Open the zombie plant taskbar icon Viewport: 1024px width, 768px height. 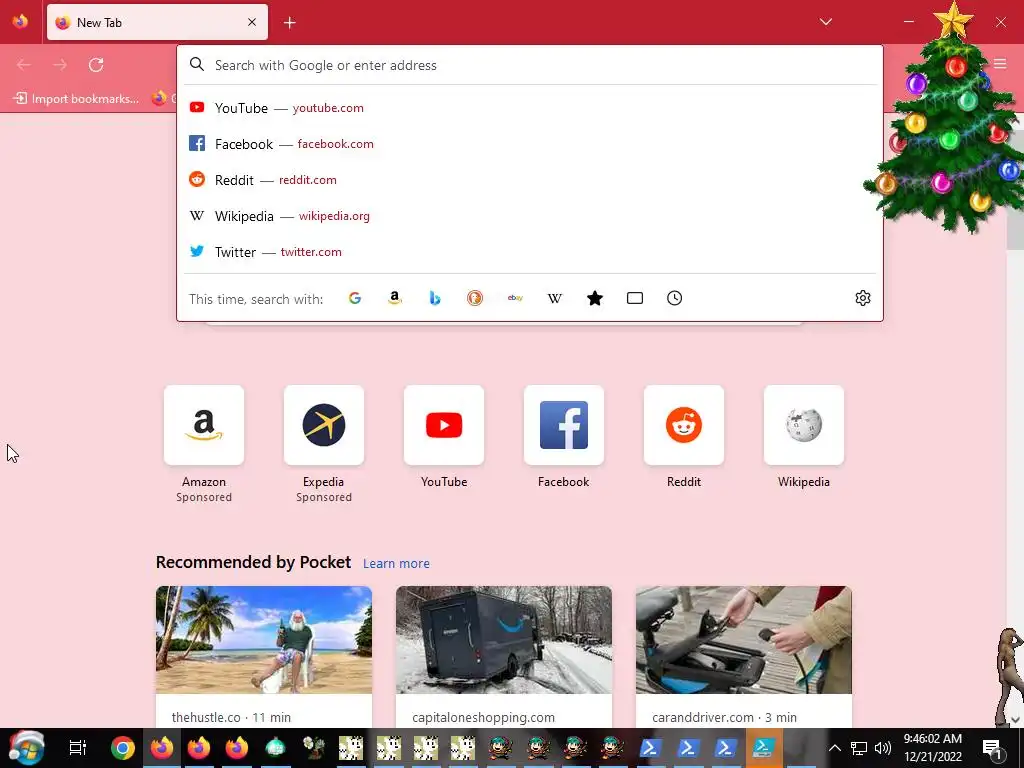click(x=314, y=748)
